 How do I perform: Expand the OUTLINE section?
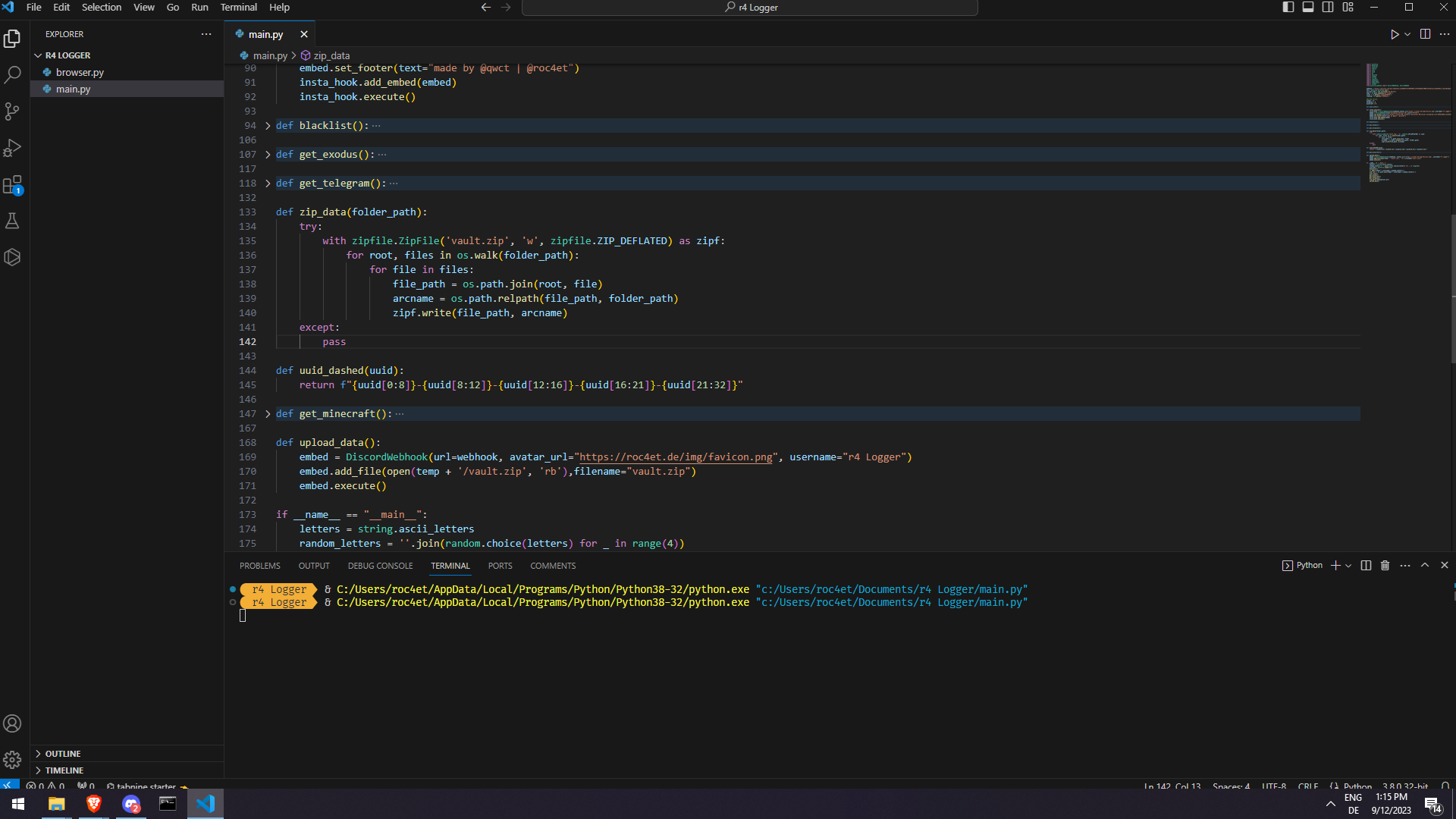click(x=62, y=754)
